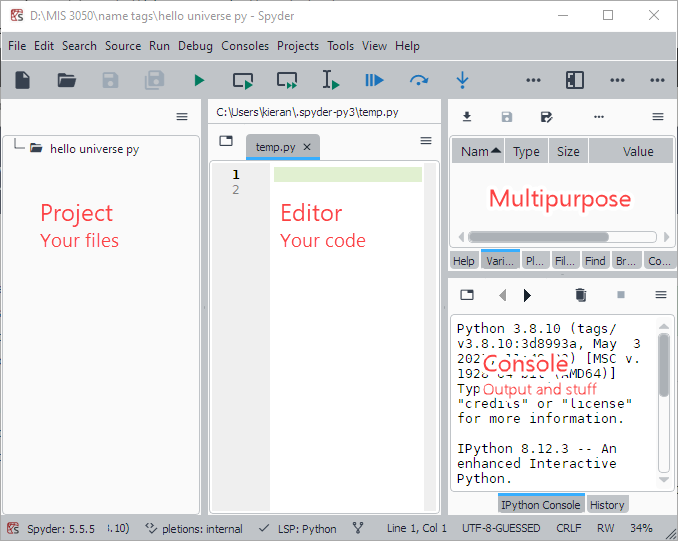The width and height of the screenshot is (678, 541).
Task: Save data as icon in Variable Explorer
Action: [547, 117]
